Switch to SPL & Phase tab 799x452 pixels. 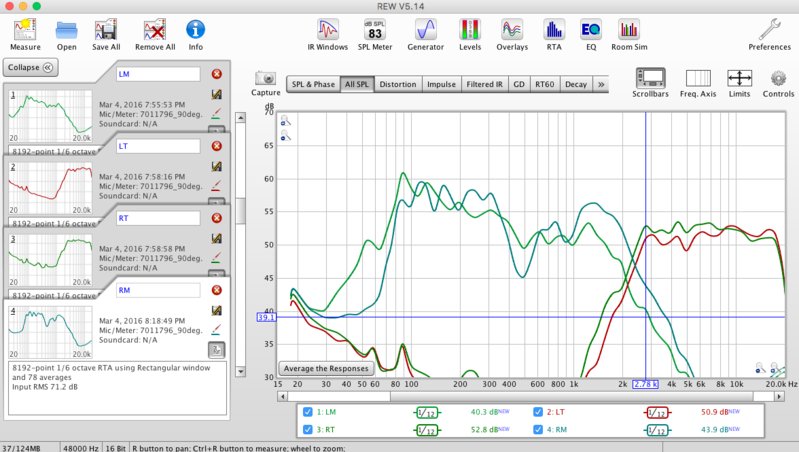(313, 84)
